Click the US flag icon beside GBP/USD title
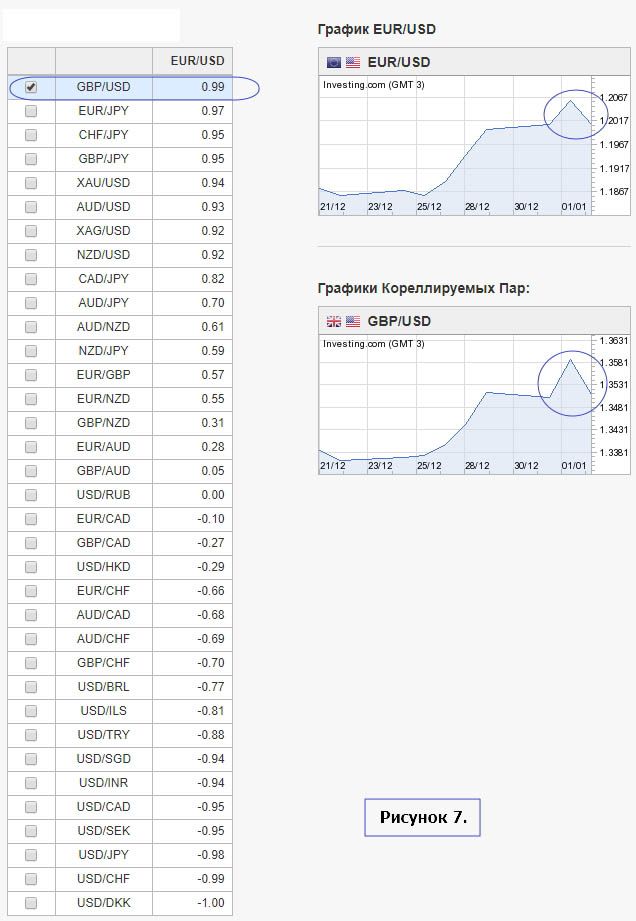Viewport: 636px width, 921px height. pyautogui.click(x=353, y=321)
